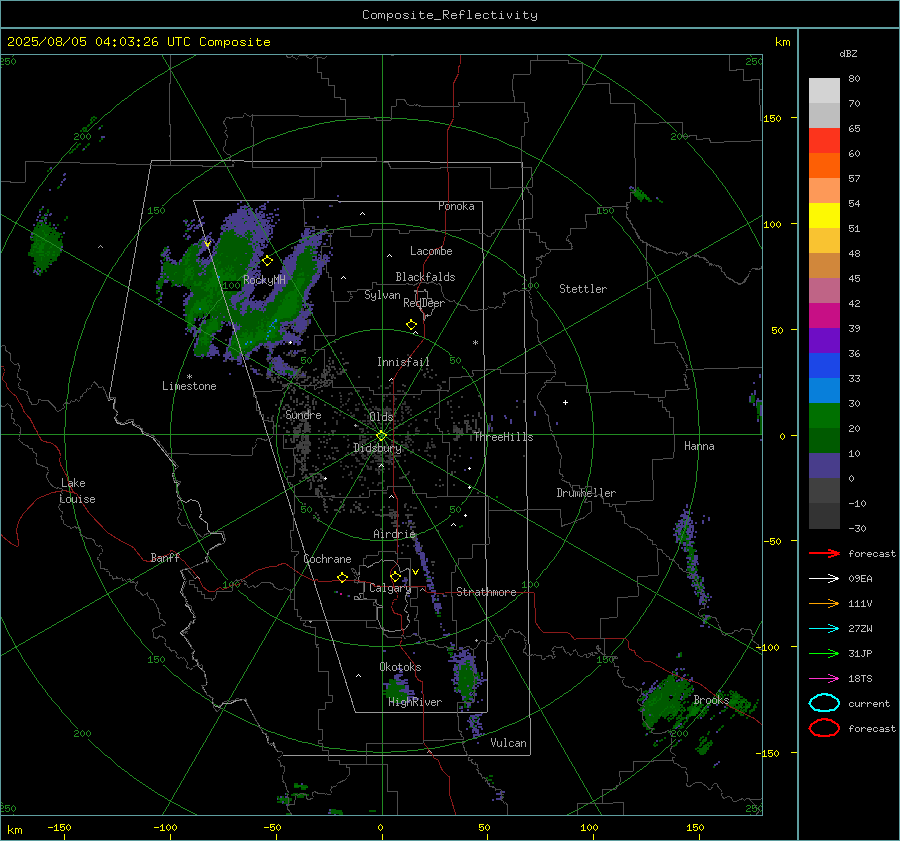This screenshot has width=900, height=841.
Task: Click the 'Ponoka' map label
Action: pos(456,206)
